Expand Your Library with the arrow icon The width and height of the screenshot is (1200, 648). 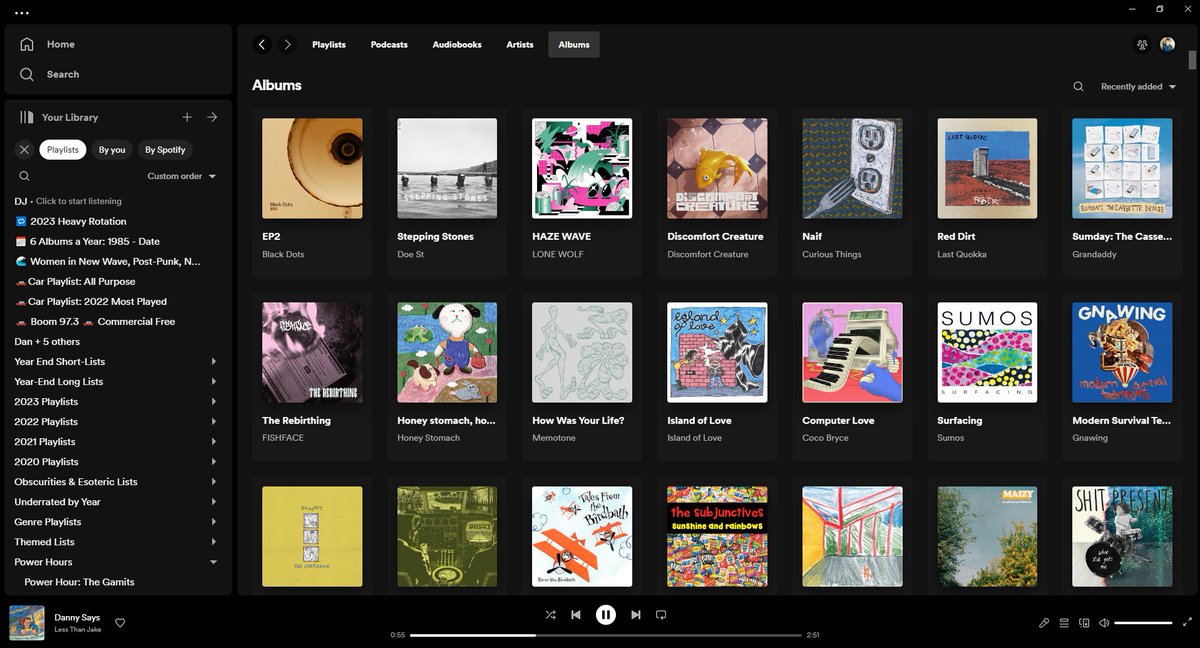[212, 117]
